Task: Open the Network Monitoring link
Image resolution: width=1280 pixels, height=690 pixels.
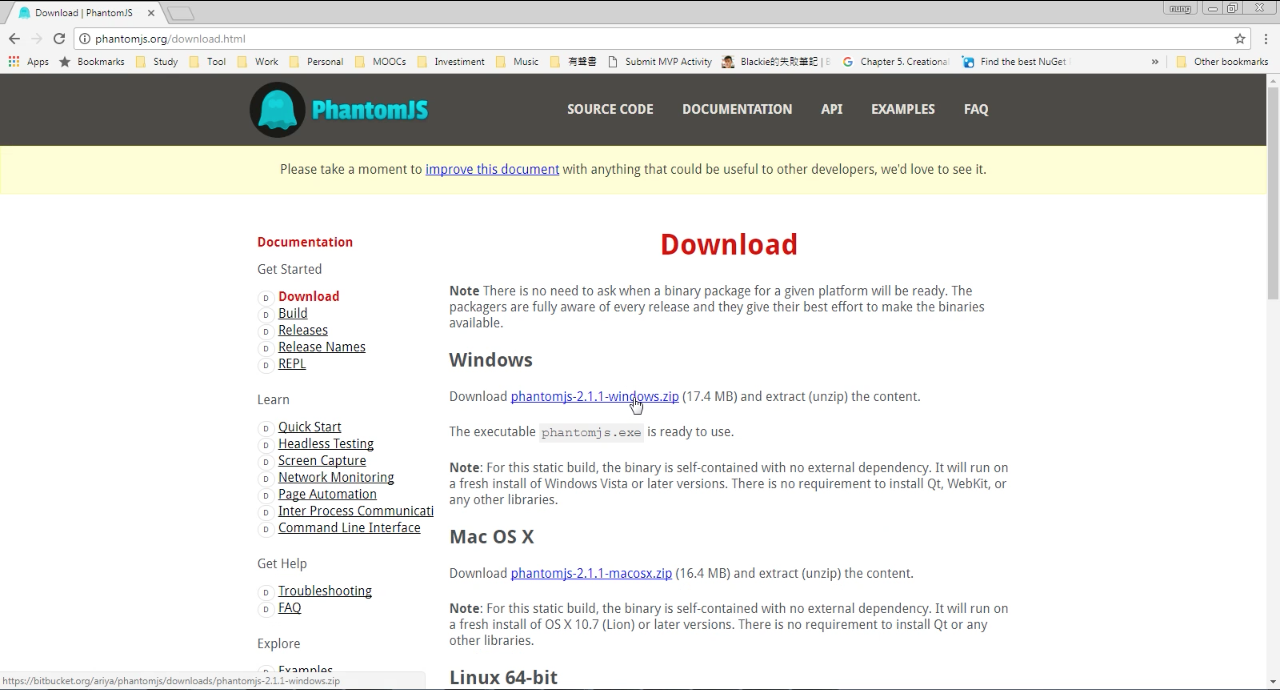Action: coord(336,478)
